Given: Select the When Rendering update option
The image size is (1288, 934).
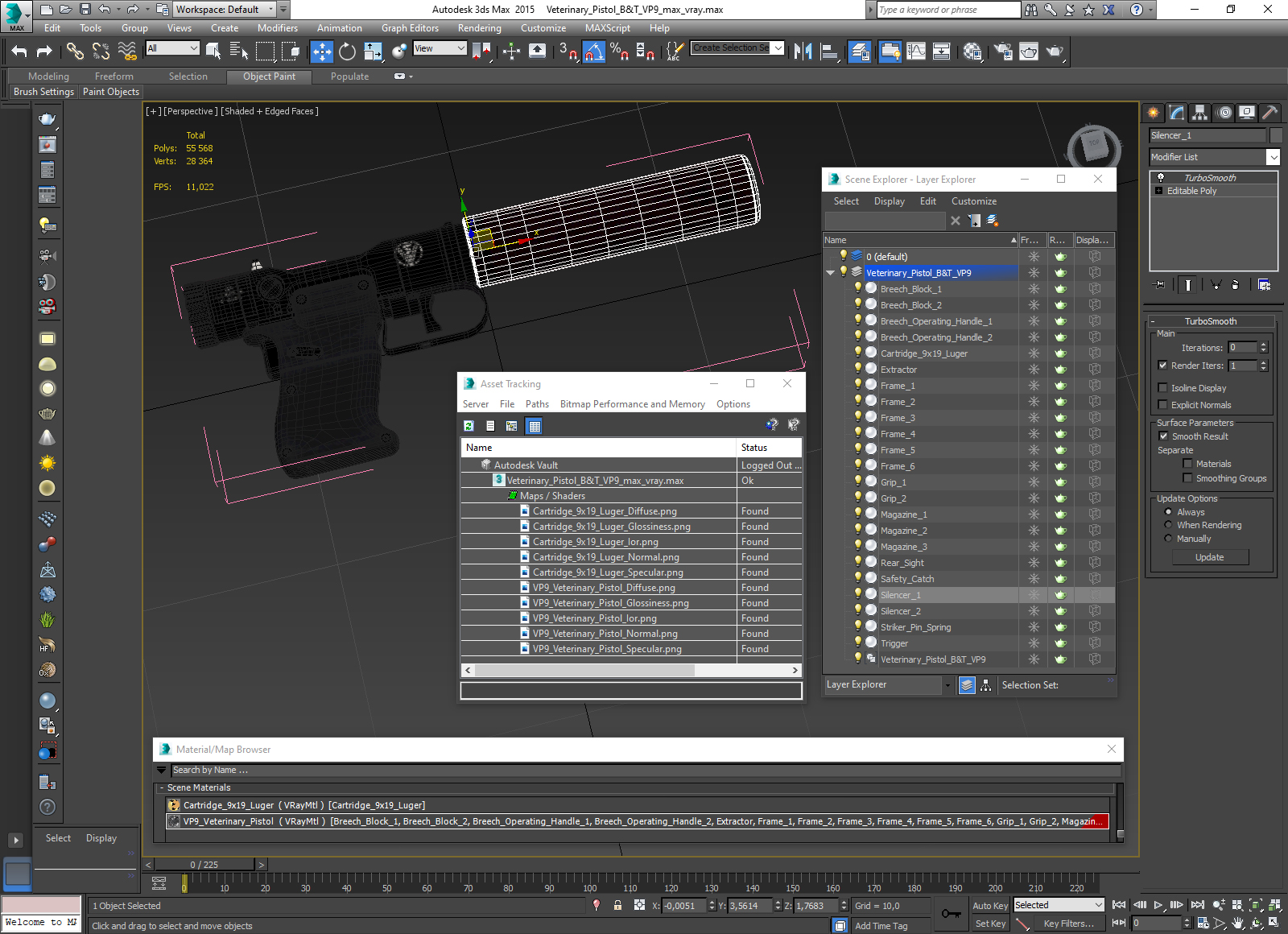Looking at the screenshot, I should coord(1168,525).
